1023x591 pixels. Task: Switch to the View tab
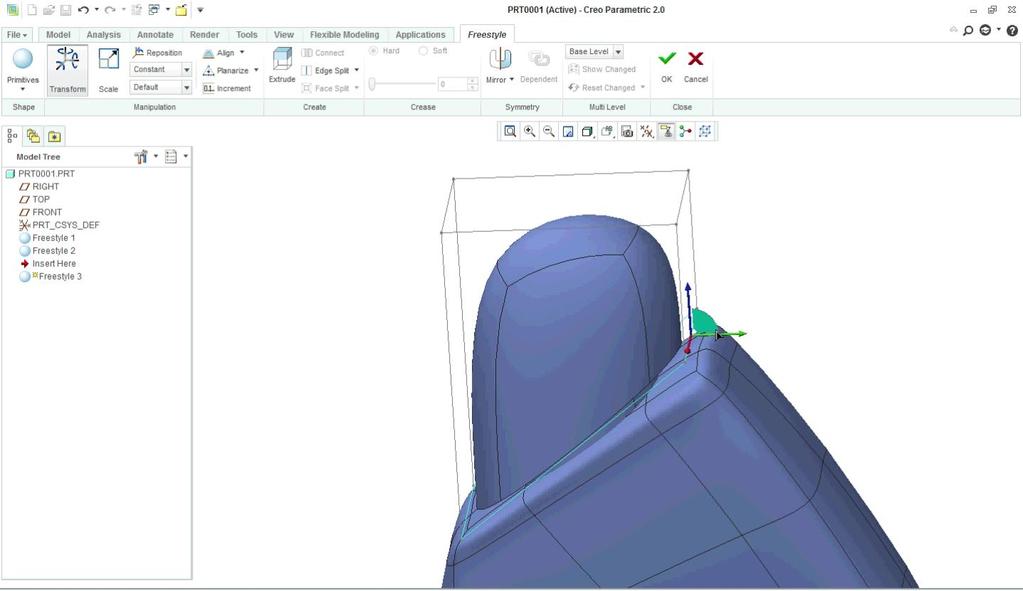284,35
